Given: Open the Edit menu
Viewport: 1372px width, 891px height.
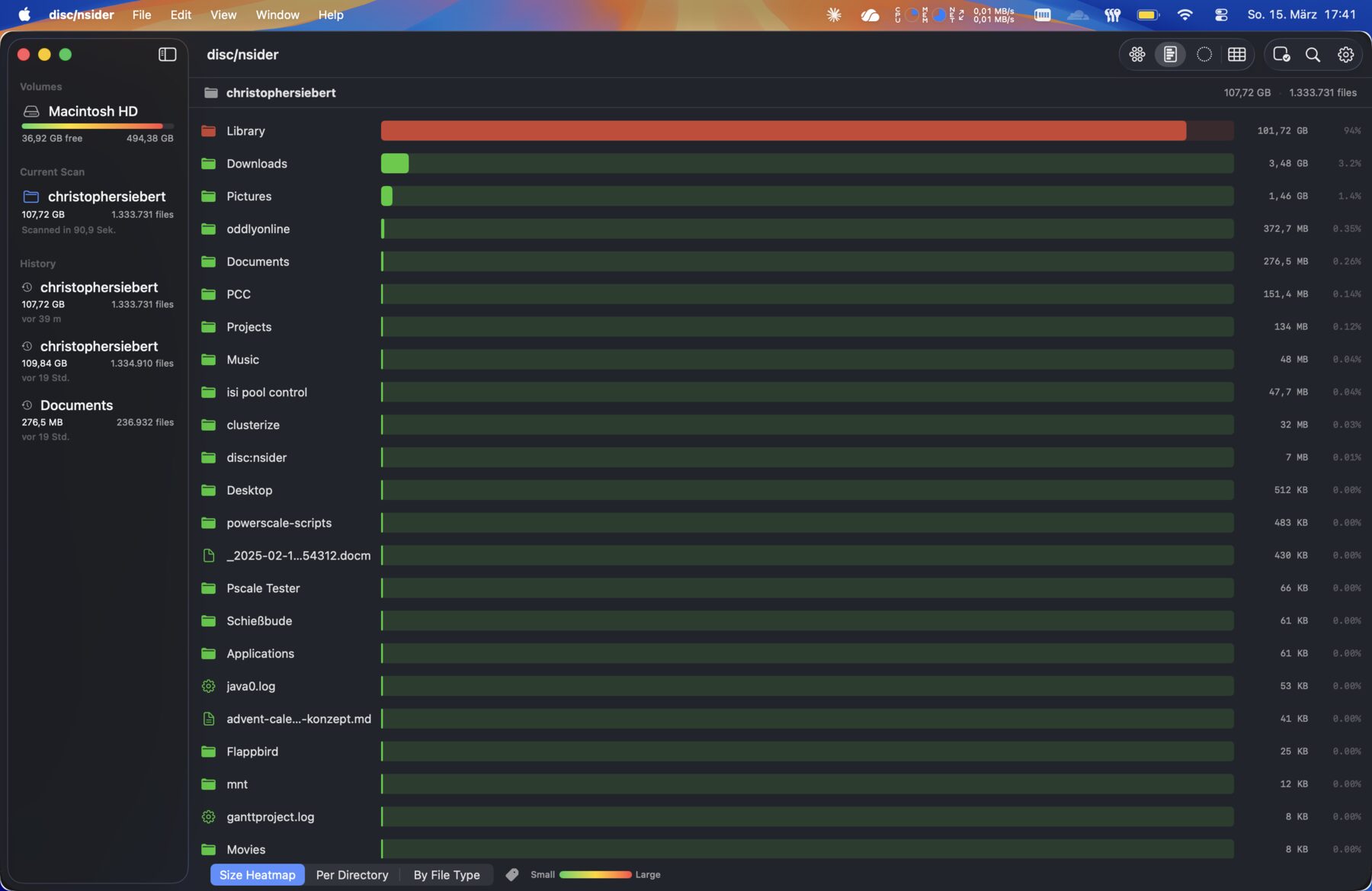Looking at the screenshot, I should tap(181, 14).
